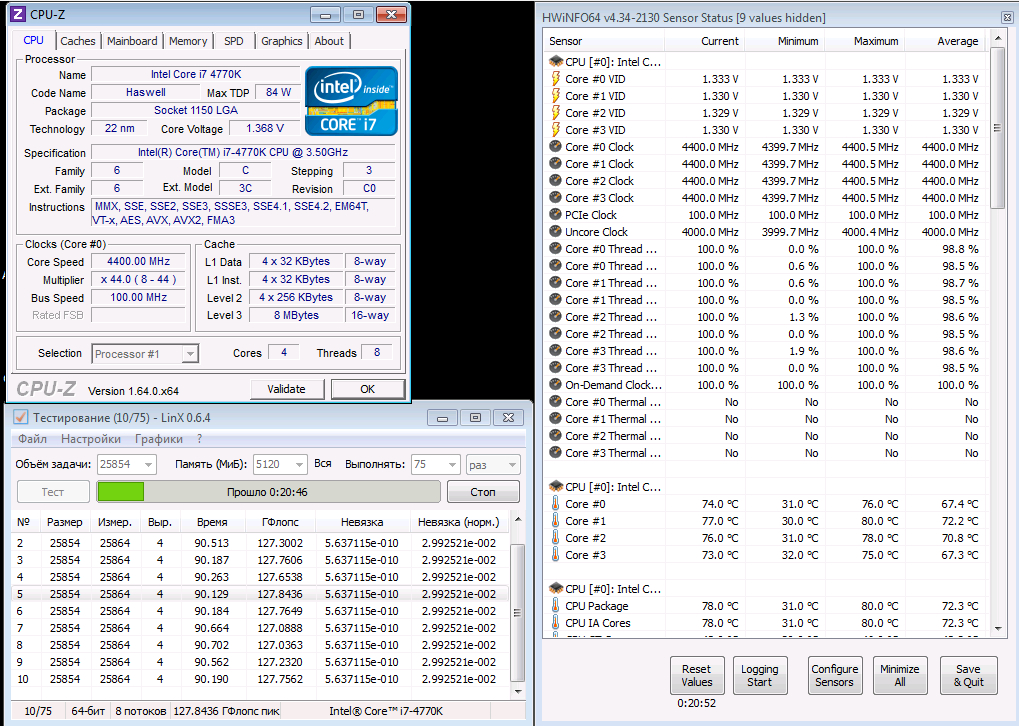Click the Average column header in HWiNFO64
The image size is (1019, 726).
pyautogui.click(x=946, y=41)
